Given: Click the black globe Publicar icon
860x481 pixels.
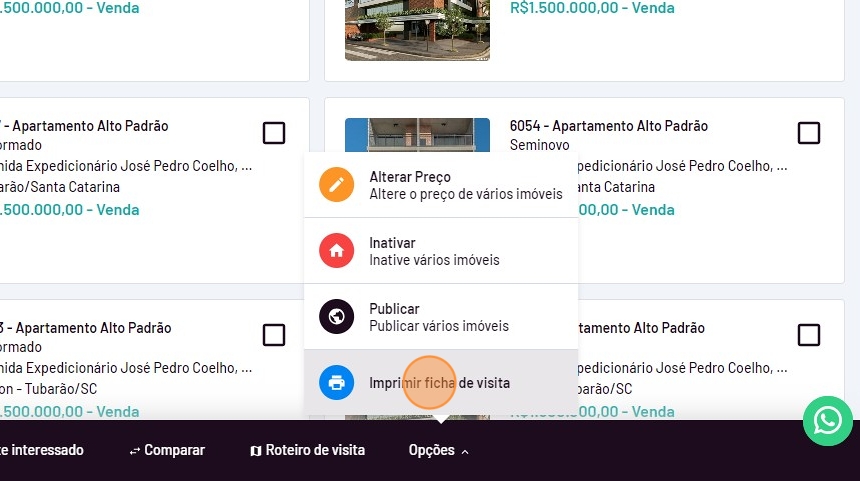Looking at the screenshot, I should (x=336, y=316).
